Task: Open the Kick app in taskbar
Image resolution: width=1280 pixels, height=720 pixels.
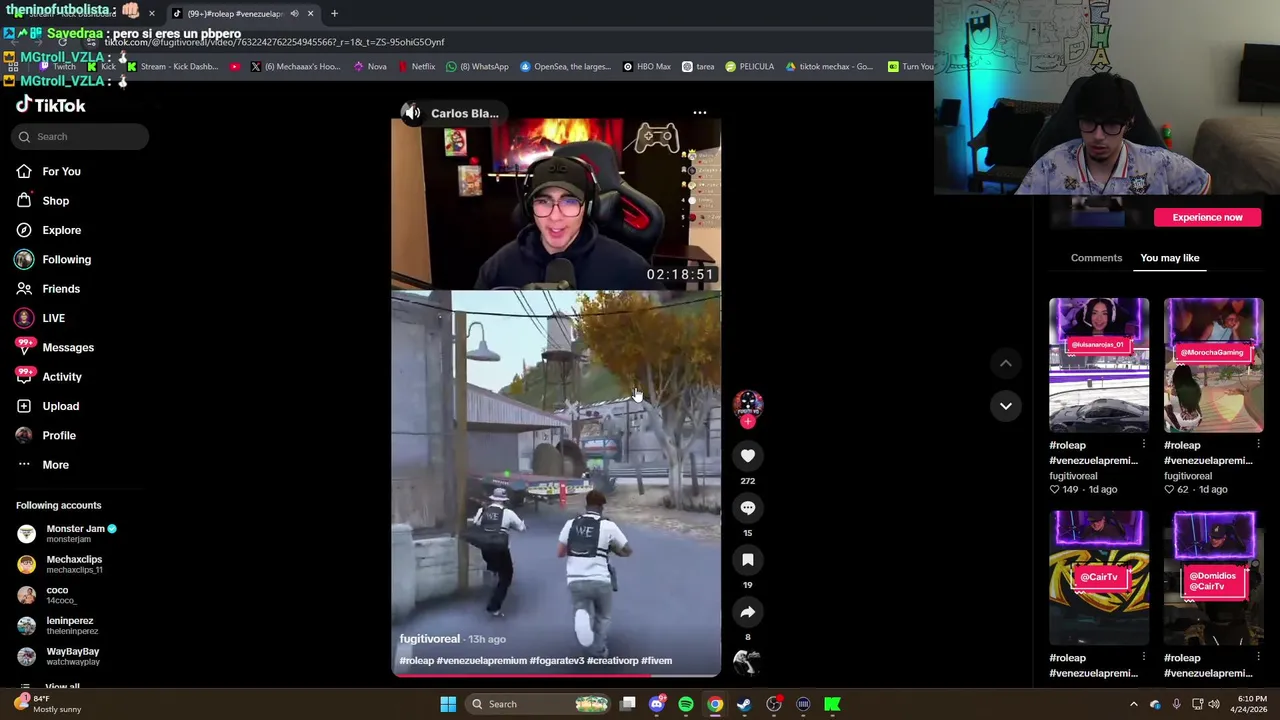Action: [832, 704]
